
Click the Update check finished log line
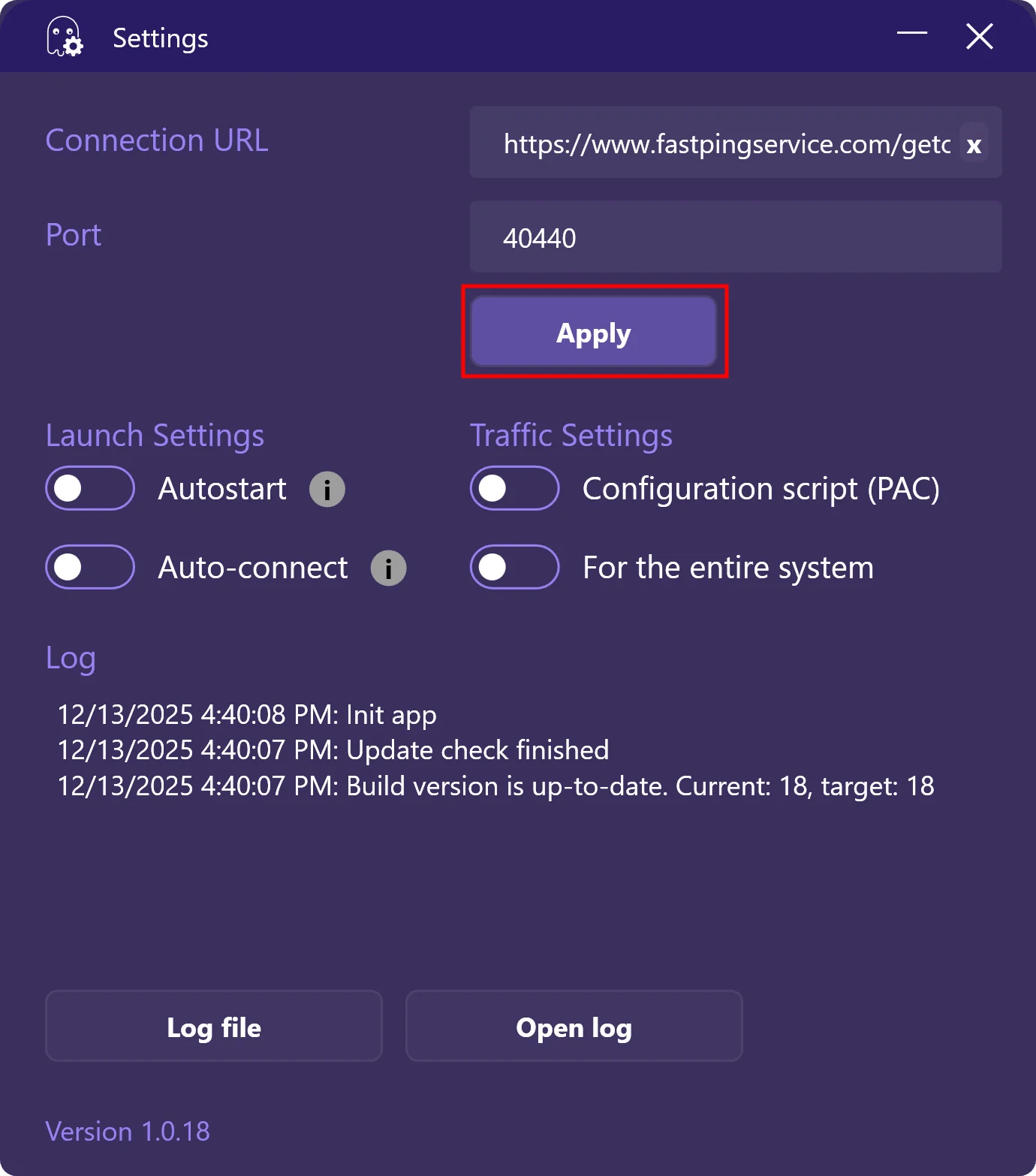(333, 750)
